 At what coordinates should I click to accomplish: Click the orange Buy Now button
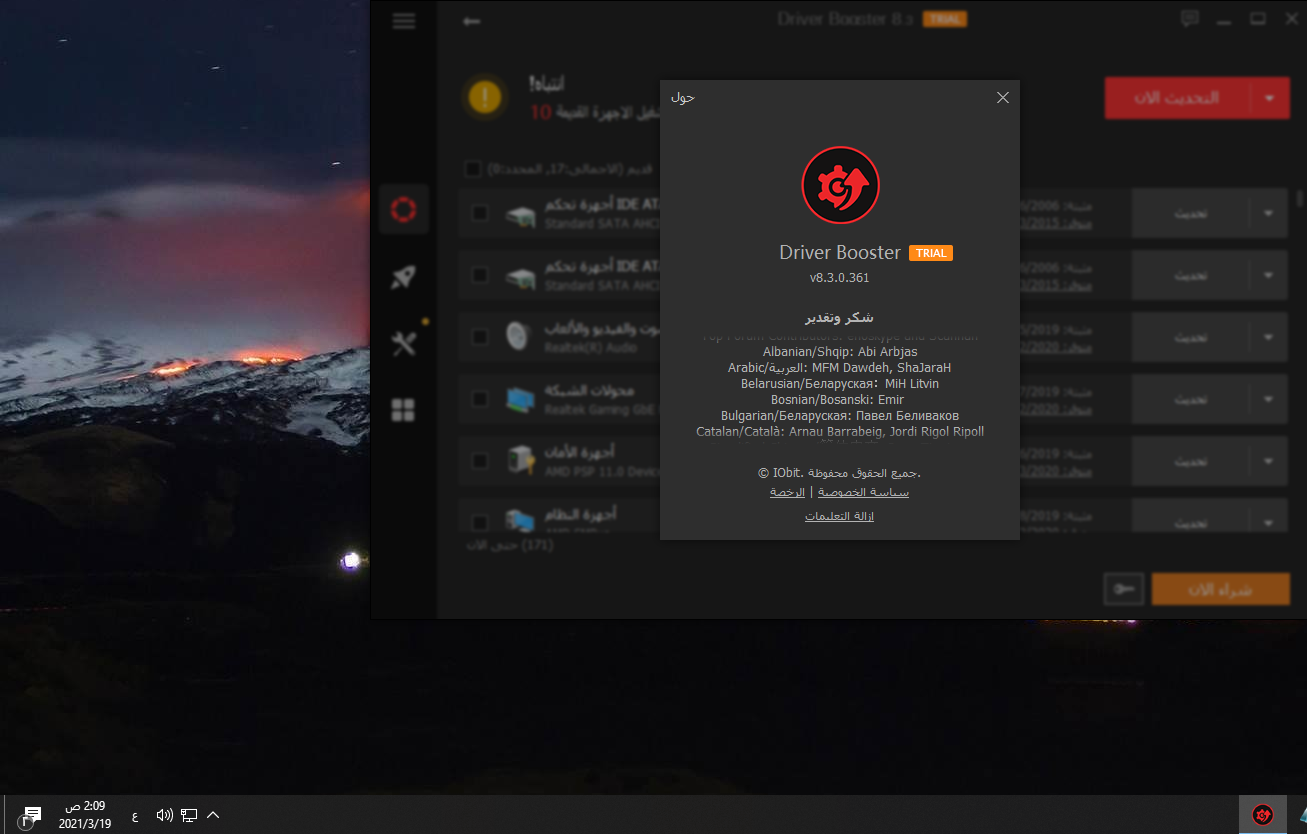tap(1220, 589)
